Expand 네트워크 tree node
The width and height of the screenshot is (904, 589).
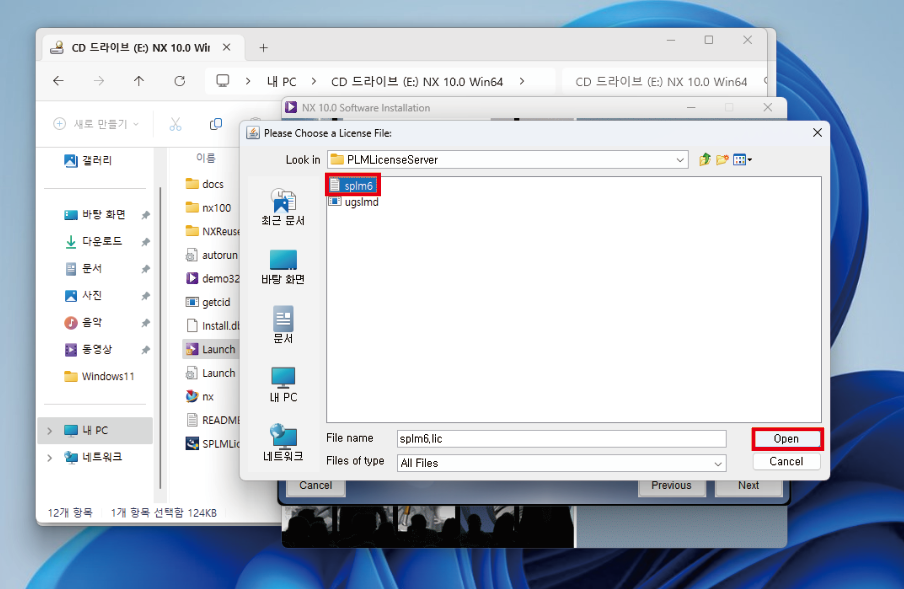coord(50,458)
